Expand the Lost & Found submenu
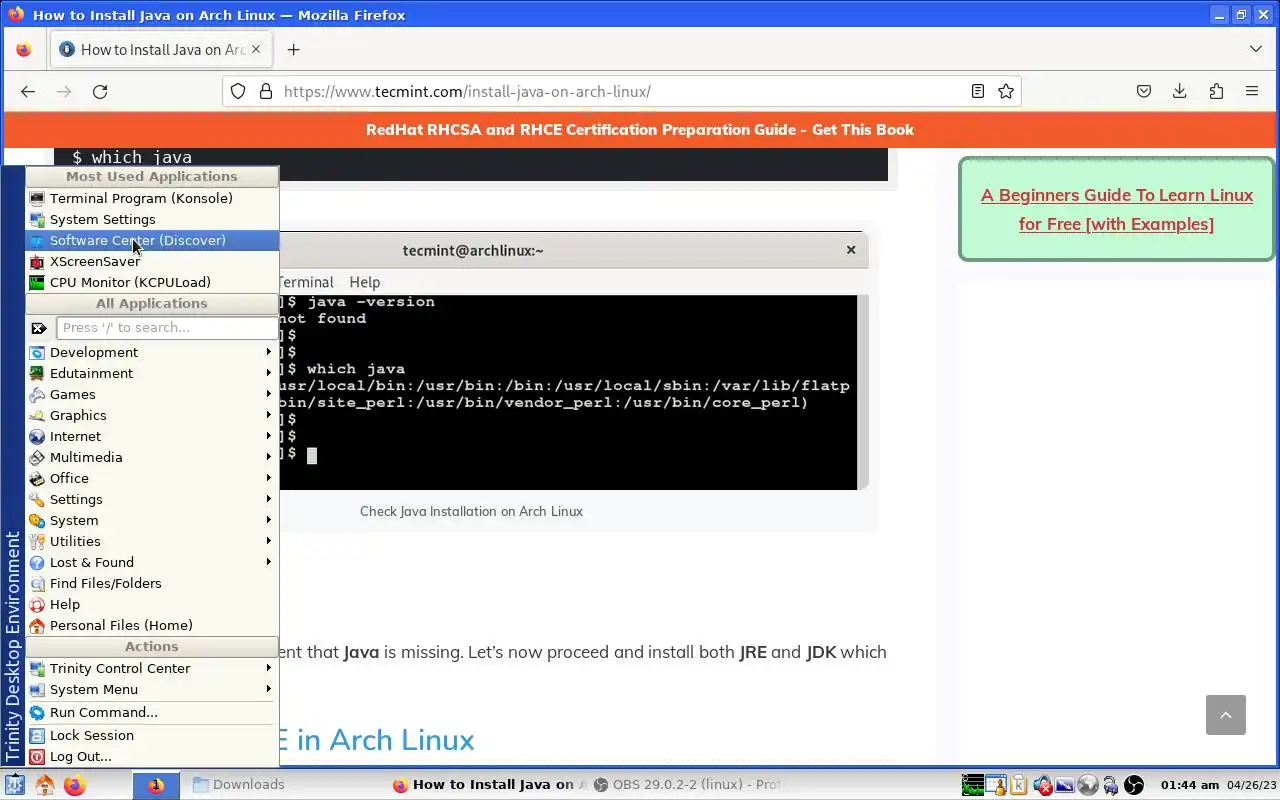Screen dimensions: 1280x800 152,562
